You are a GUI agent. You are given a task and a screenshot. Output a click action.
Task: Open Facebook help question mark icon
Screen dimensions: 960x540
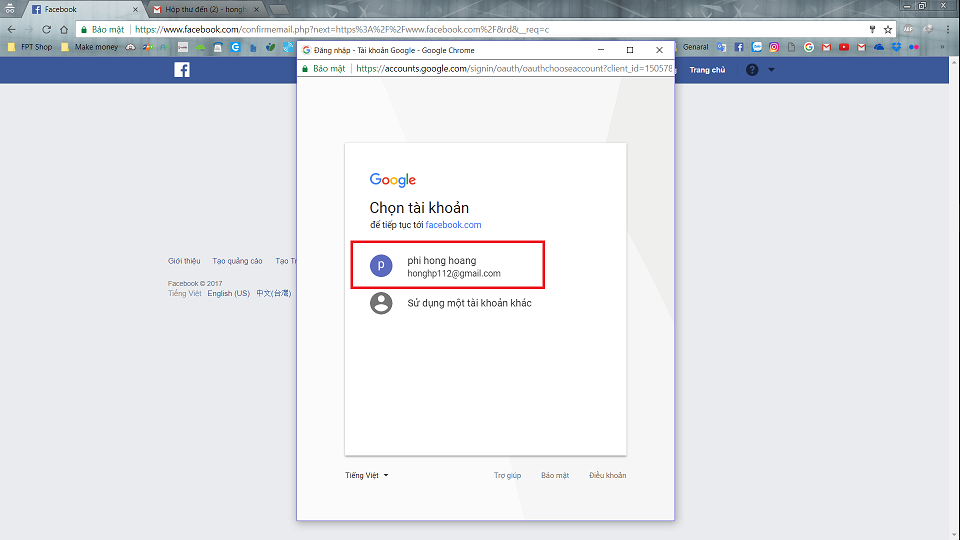pos(752,70)
